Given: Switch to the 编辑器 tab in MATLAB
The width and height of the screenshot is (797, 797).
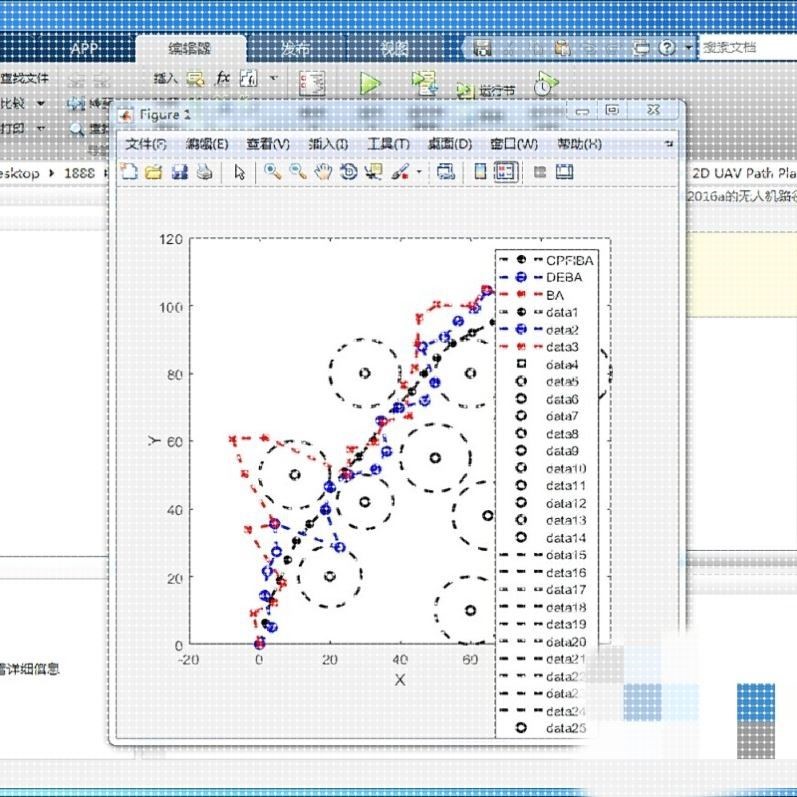Looking at the screenshot, I should tap(190, 49).
